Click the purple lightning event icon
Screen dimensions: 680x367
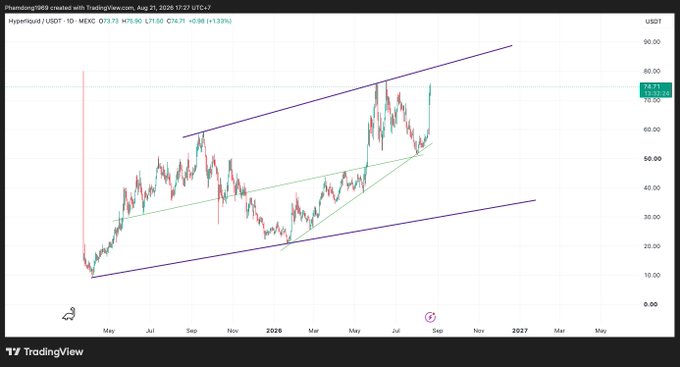(x=430, y=317)
